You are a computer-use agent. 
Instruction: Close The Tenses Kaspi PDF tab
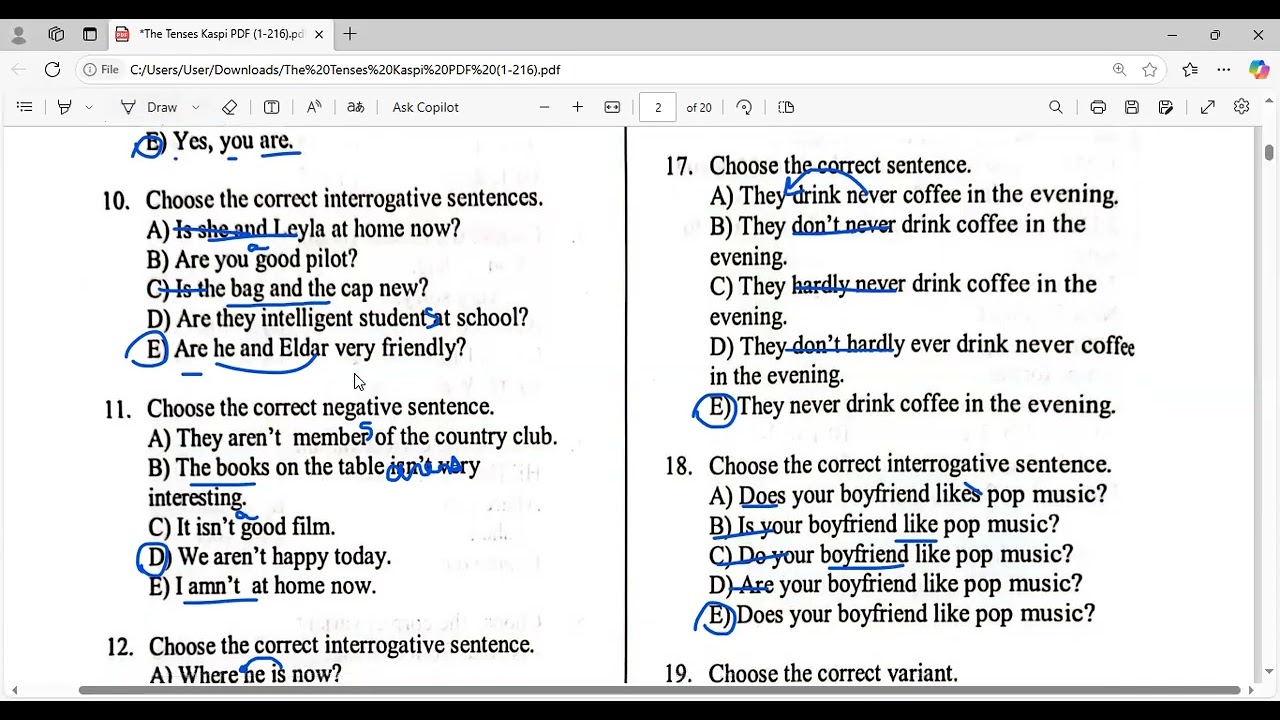pyautogui.click(x=319, y=34)
